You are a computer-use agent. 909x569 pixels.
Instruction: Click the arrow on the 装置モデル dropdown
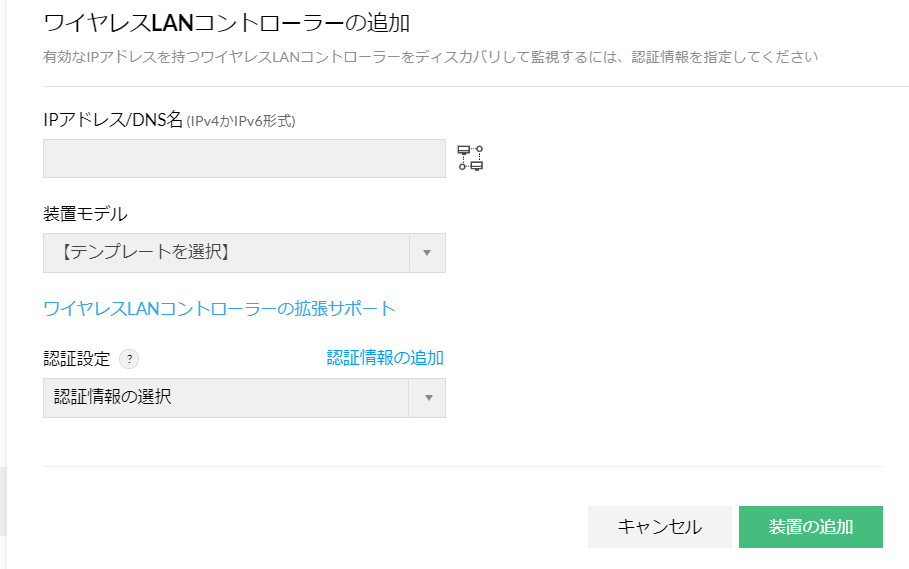pos(427,253)
